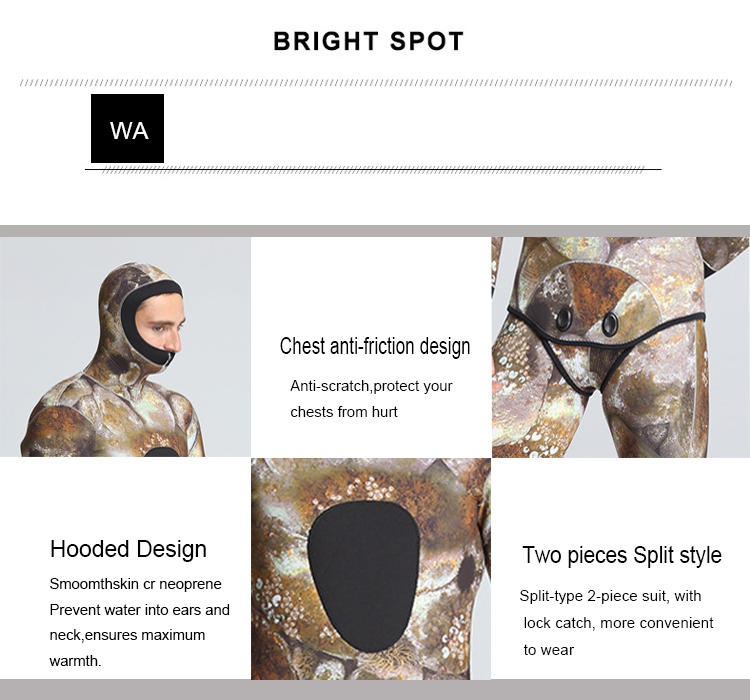Click the BRIGHT SPOT heading
The height and width of the screenshot is (700, 750).
[368, 41]
